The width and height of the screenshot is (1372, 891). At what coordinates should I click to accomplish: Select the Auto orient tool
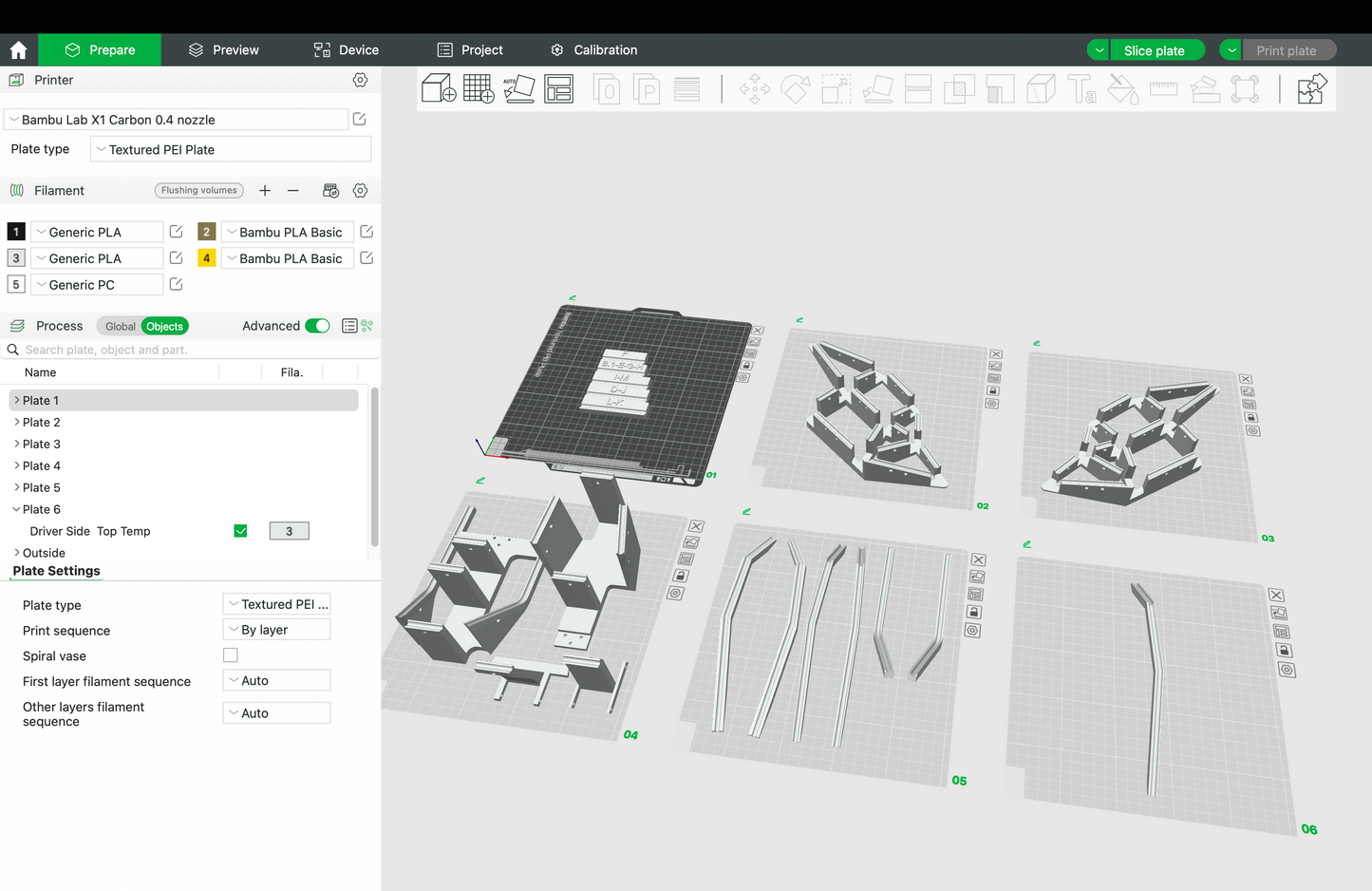pos(519,87)
